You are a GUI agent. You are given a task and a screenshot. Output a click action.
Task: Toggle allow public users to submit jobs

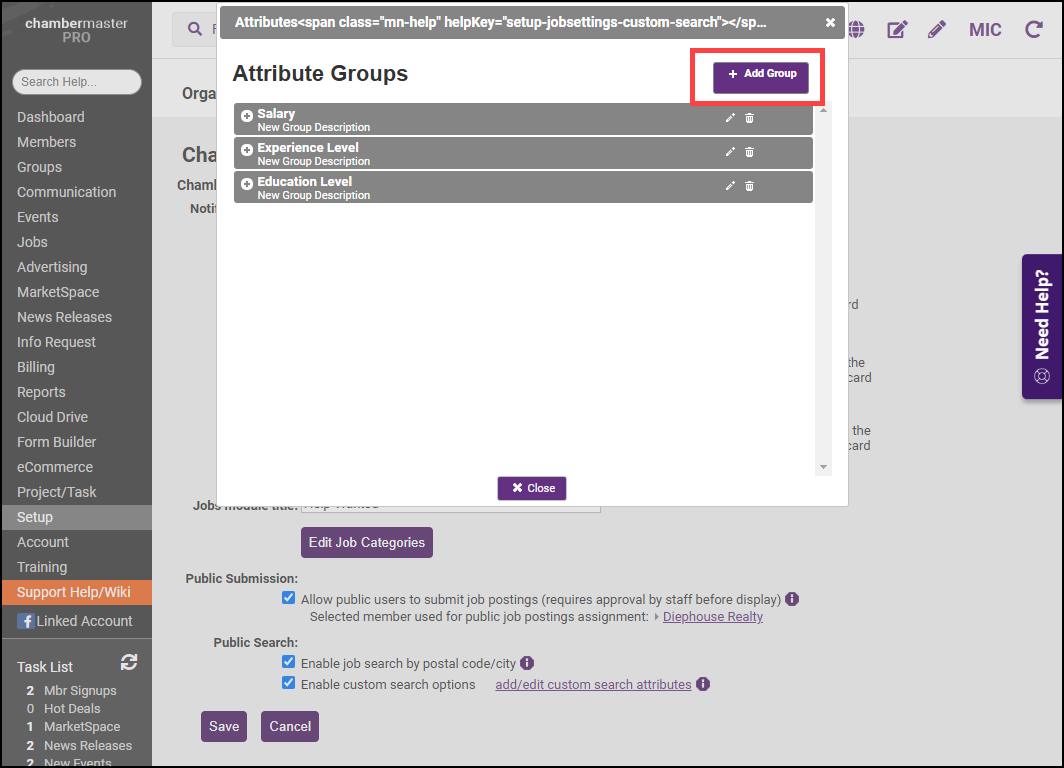(x=289, y=599)
